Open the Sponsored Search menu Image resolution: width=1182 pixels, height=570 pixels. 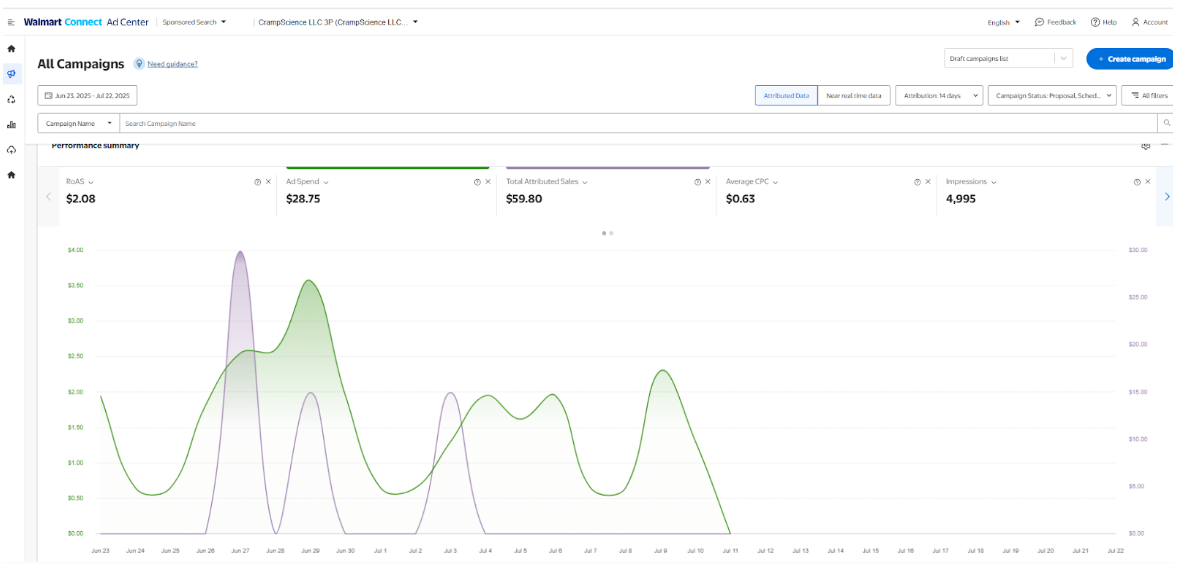pyautogui.click(x=194, y=23)
